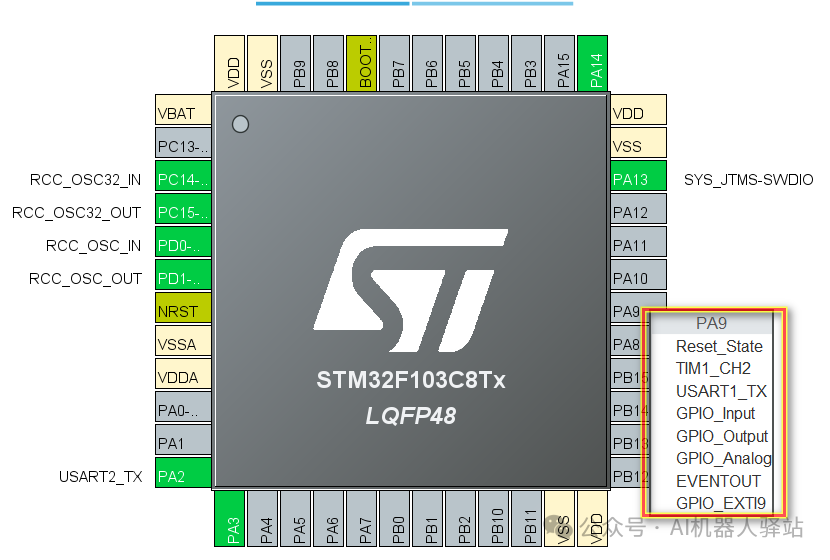Click the RCC_OSC_OUT signal label
Viewport: 830px width, 560px height.
coord(85,279)
